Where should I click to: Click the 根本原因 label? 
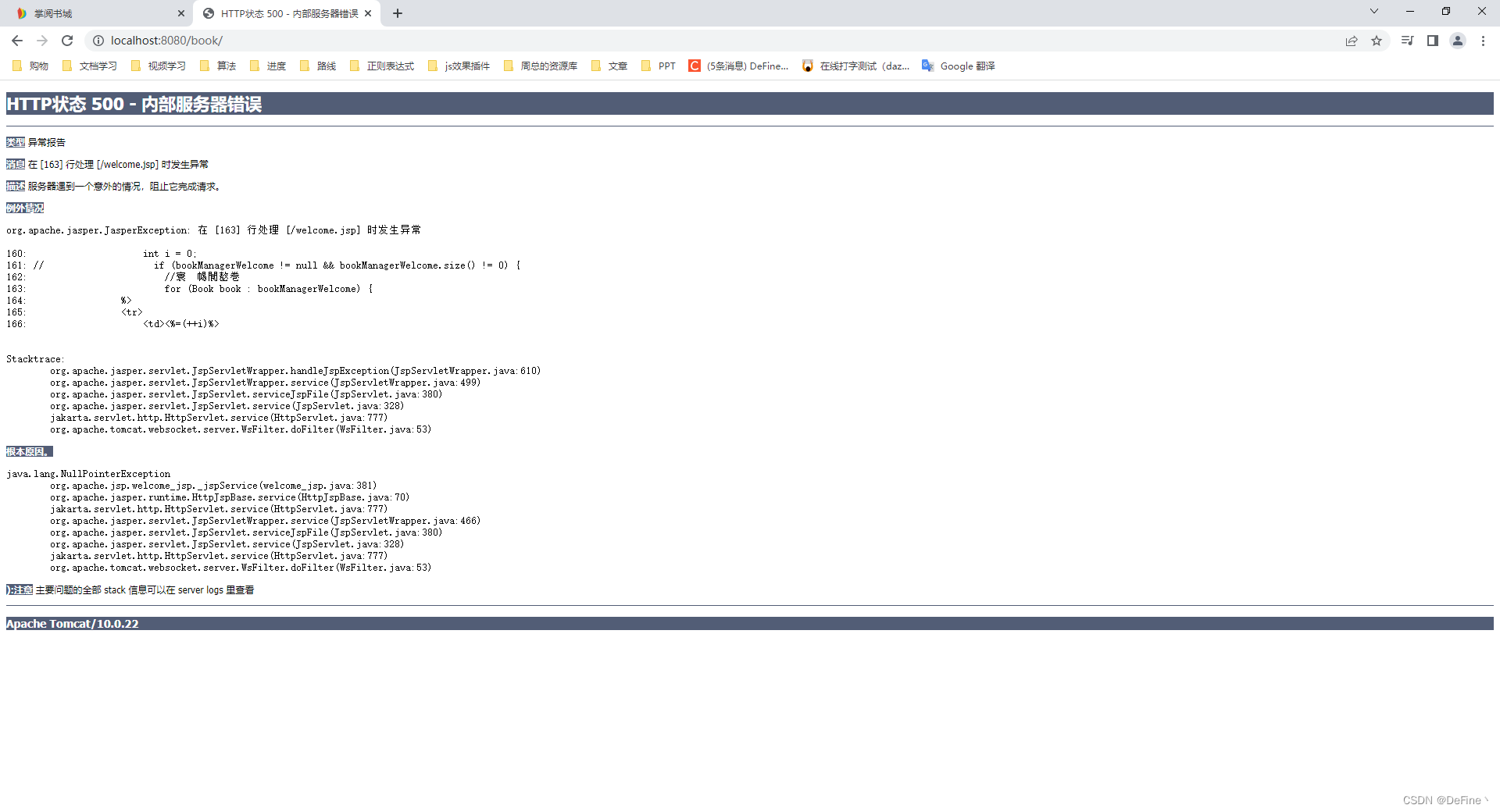tap(30, 451)
